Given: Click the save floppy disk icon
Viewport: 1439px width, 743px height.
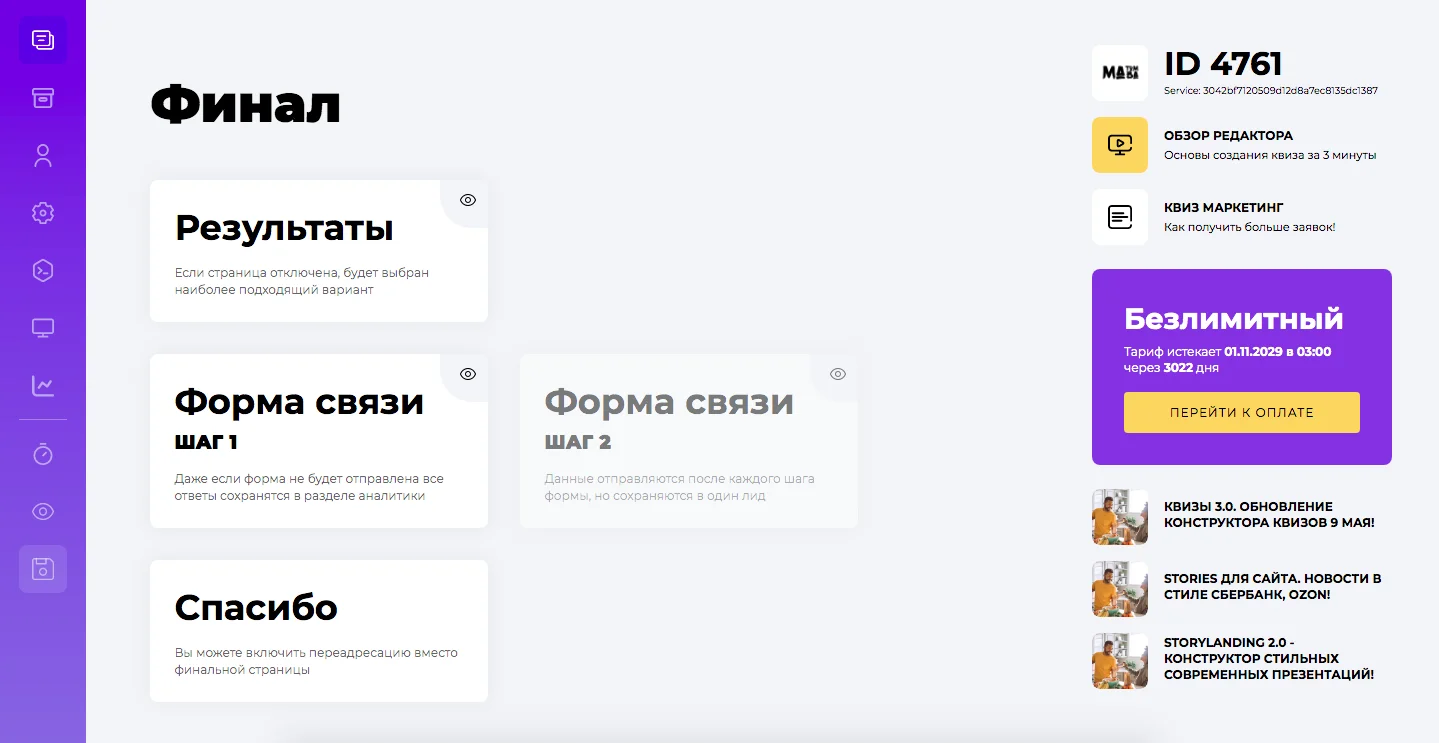Looking at the screenshot, I should (43, 569).
